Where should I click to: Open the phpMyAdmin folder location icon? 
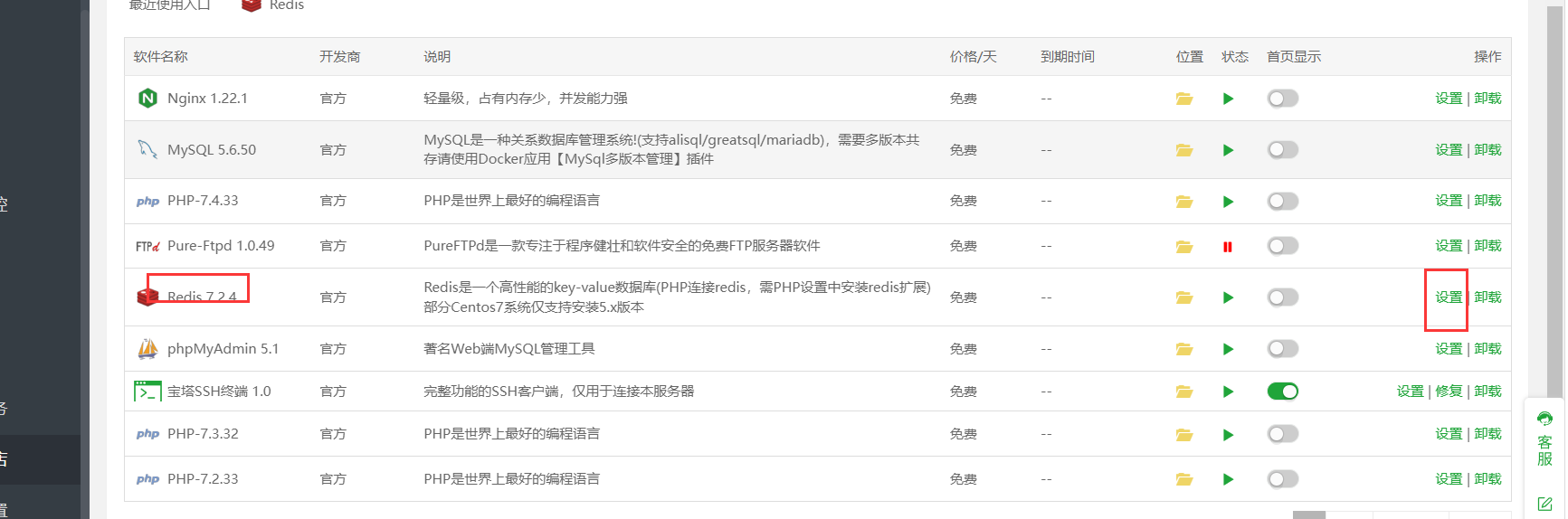1183,349
